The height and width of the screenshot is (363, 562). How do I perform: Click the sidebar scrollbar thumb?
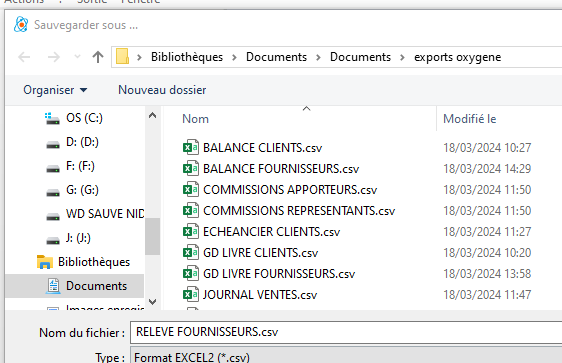(x=152, y=237)
